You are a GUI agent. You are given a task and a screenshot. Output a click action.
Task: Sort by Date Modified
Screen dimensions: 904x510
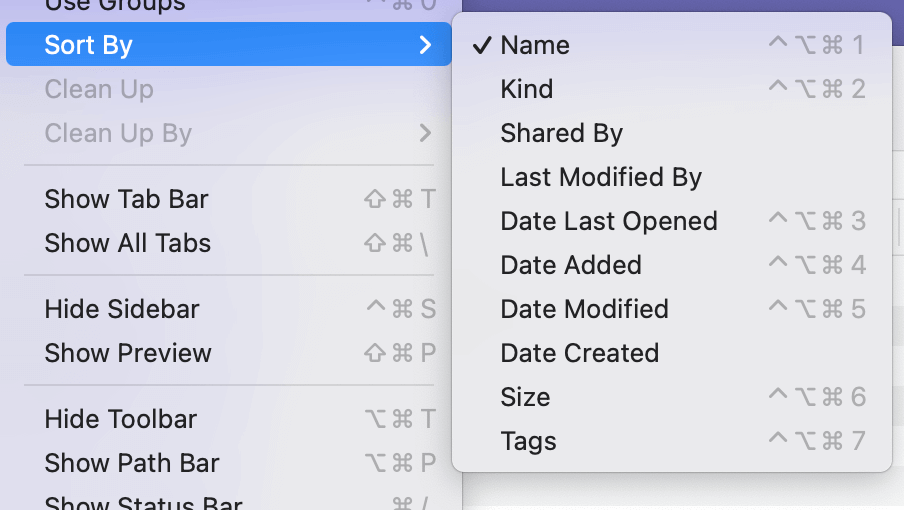584,309
